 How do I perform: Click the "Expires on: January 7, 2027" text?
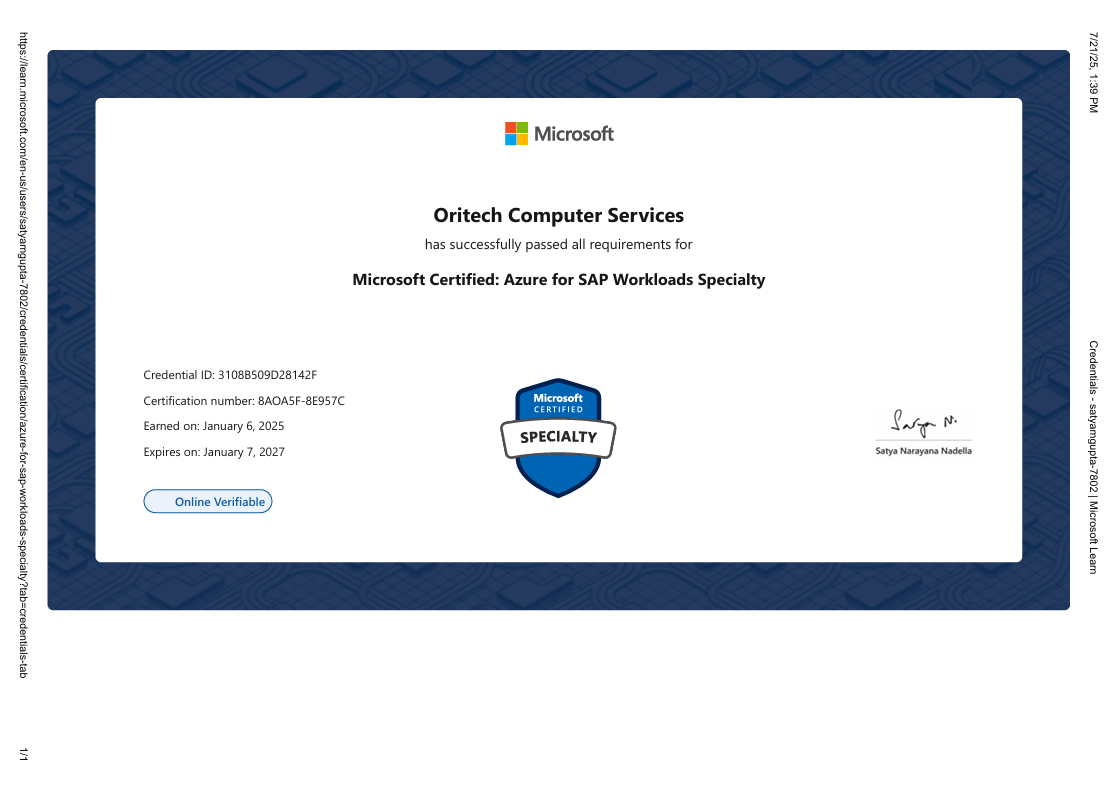pos(214,452)
